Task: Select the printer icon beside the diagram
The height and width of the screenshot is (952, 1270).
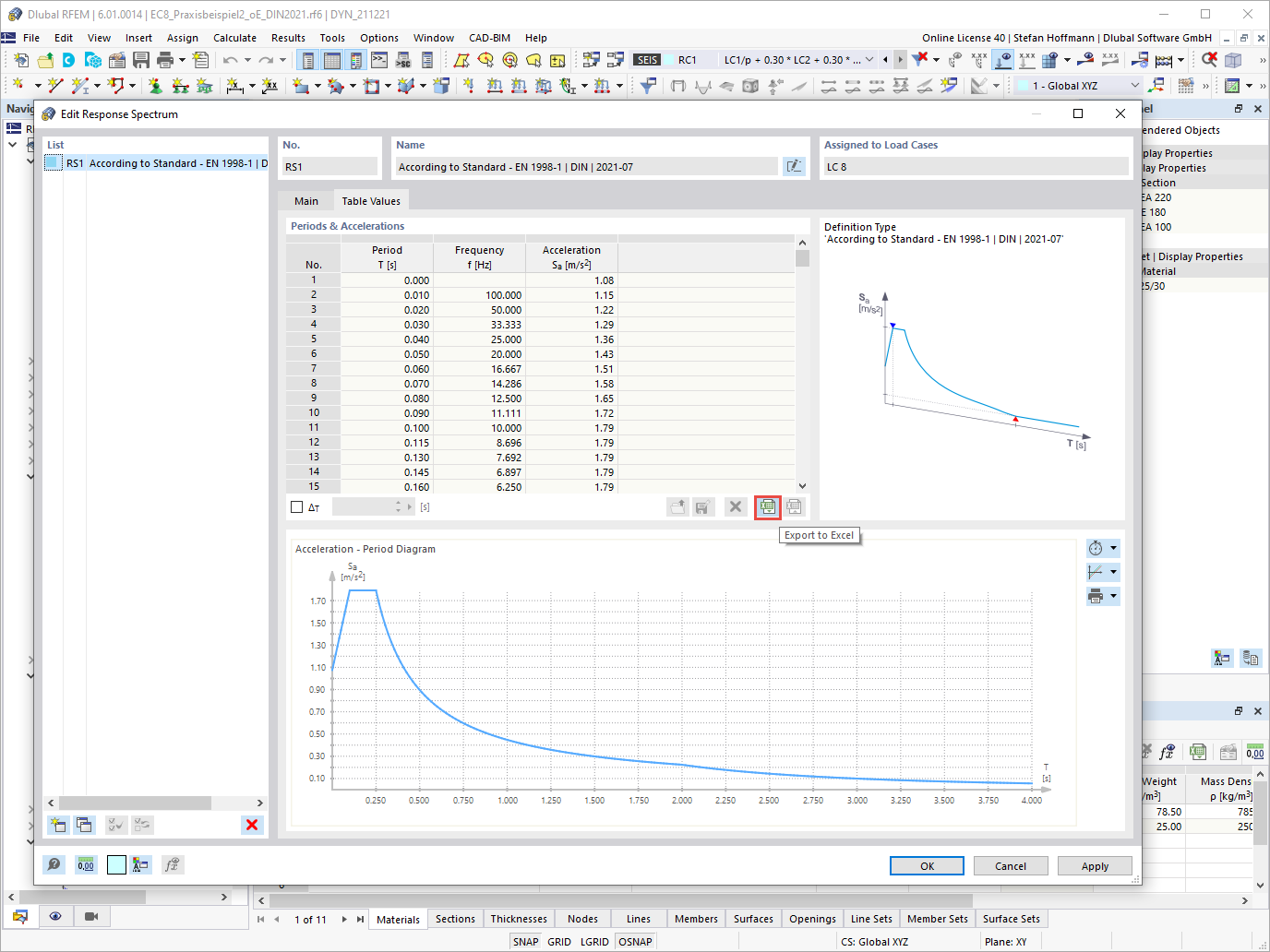Action: pyautogui.click(x=1098, y=595)
